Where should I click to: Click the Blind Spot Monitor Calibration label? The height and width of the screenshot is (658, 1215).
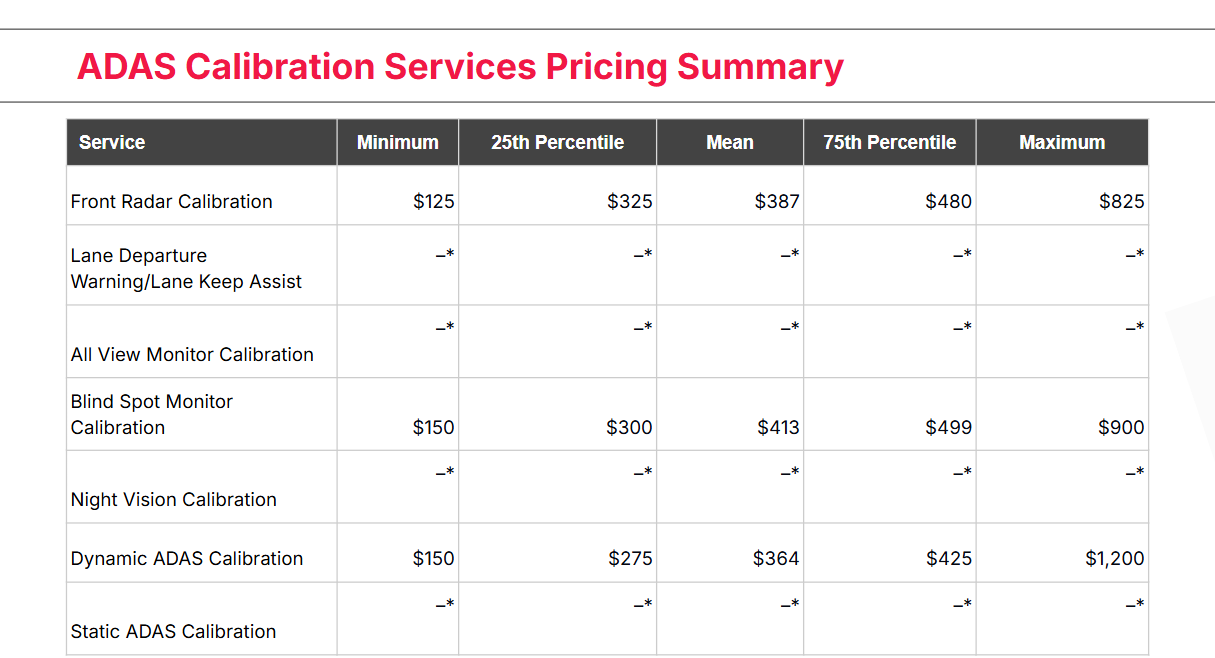pyautogui.click(x=152, y=414)
